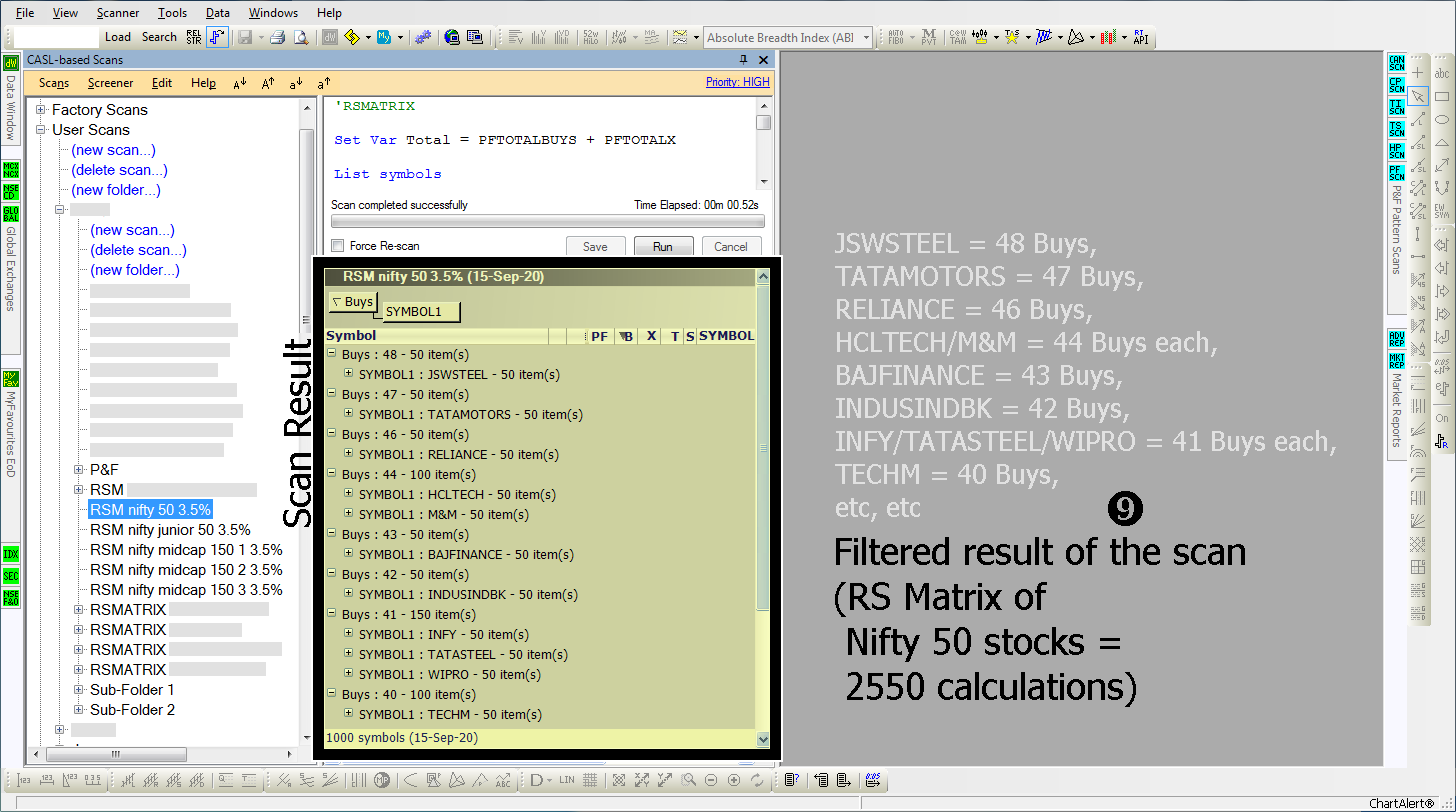Viewport: 1456px width, 812px height.
Task: Click the TI SCN sidebar icon
Action: pos(1397,106)
